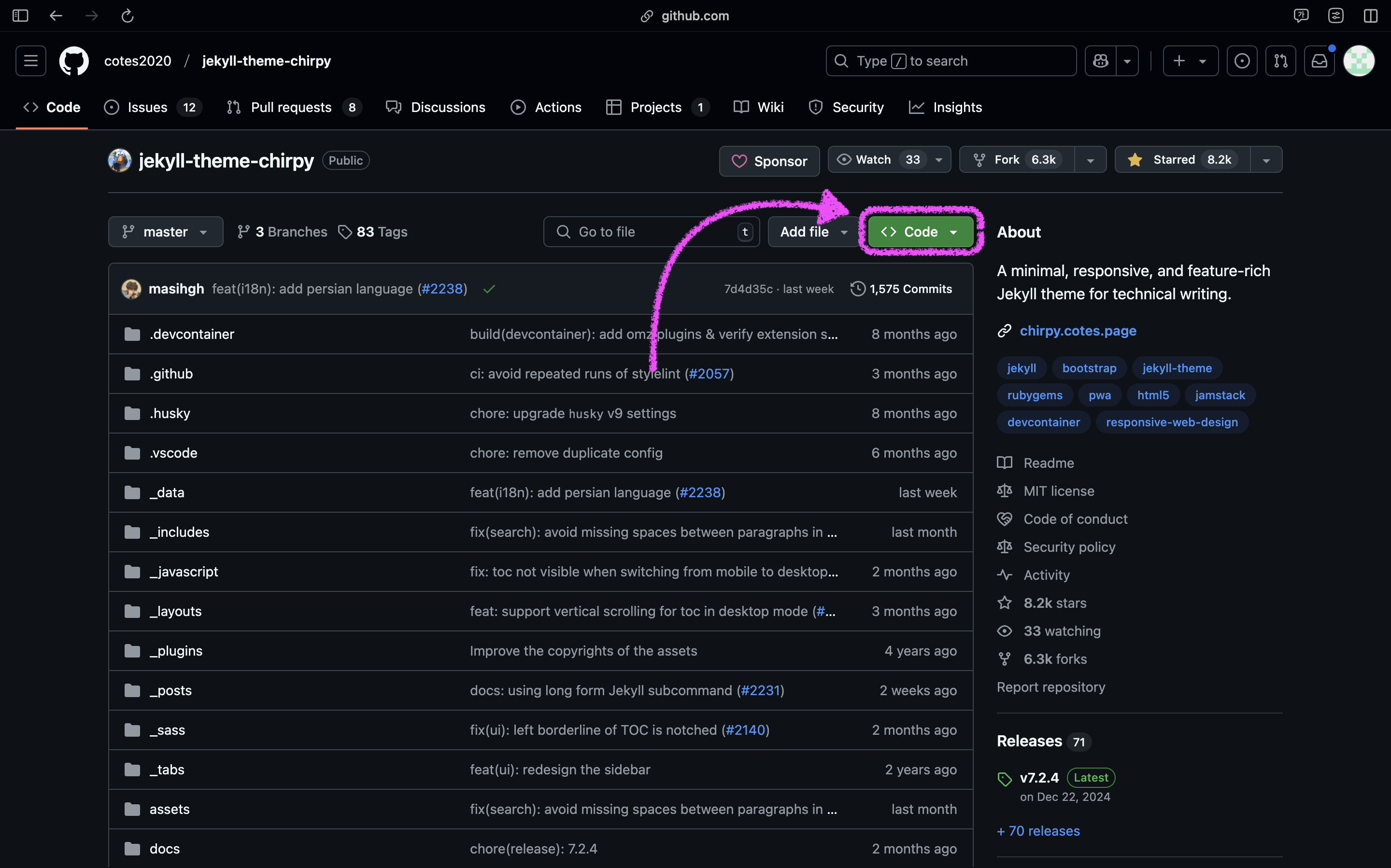Click the passing checkmark on latest commit
The width and height of the screenshot is (1391, 868).
(489, 289)
